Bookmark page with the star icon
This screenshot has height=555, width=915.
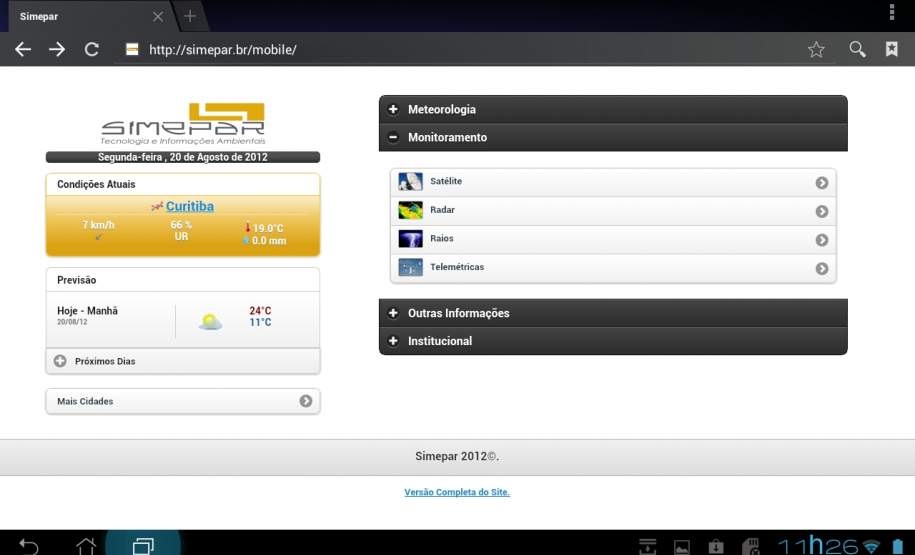coord(816,49)
